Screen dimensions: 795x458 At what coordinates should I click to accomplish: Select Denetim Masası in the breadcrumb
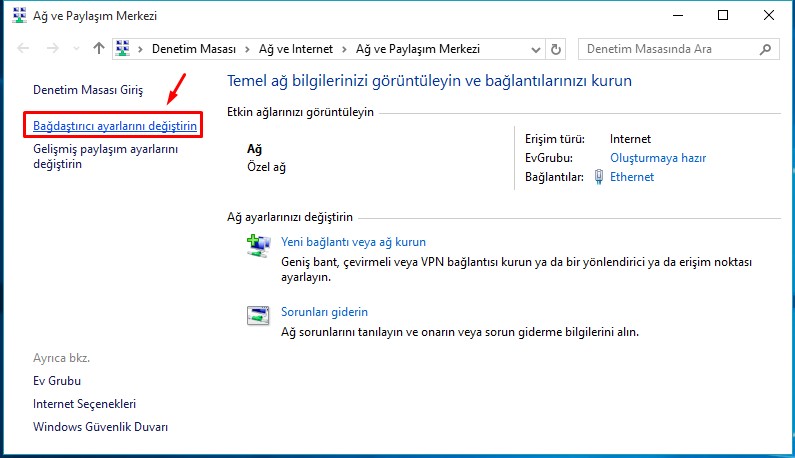[194, 48]
